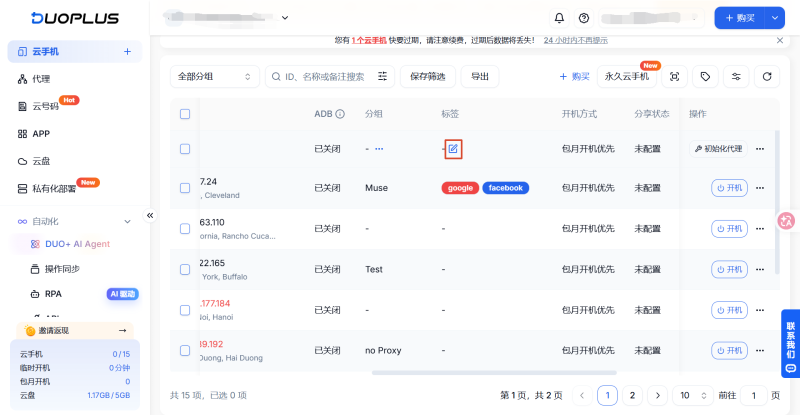Screen dimensions: 800x415
Task: Click the highlighted edit tag icon
Action: (453, 149)
